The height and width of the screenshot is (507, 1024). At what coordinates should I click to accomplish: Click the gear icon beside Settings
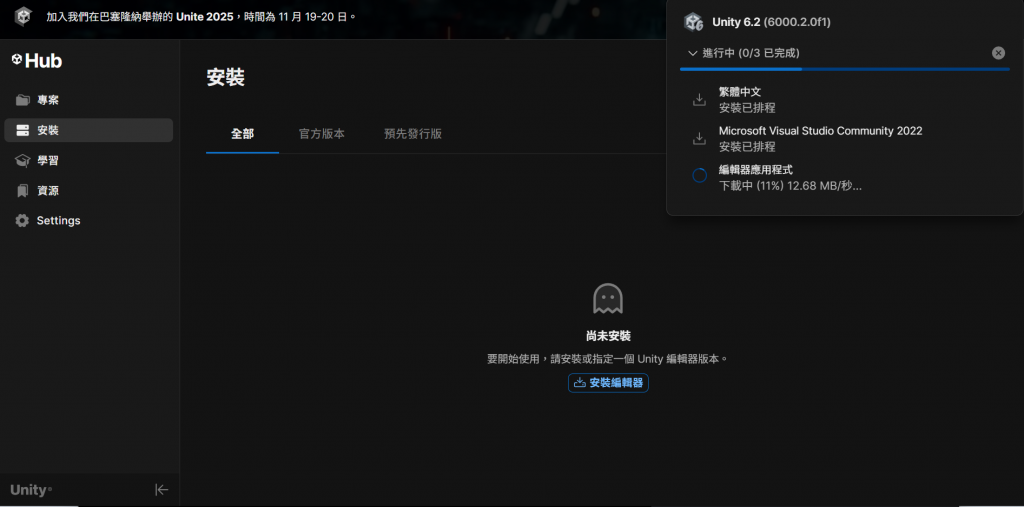[x=23, y=221]
